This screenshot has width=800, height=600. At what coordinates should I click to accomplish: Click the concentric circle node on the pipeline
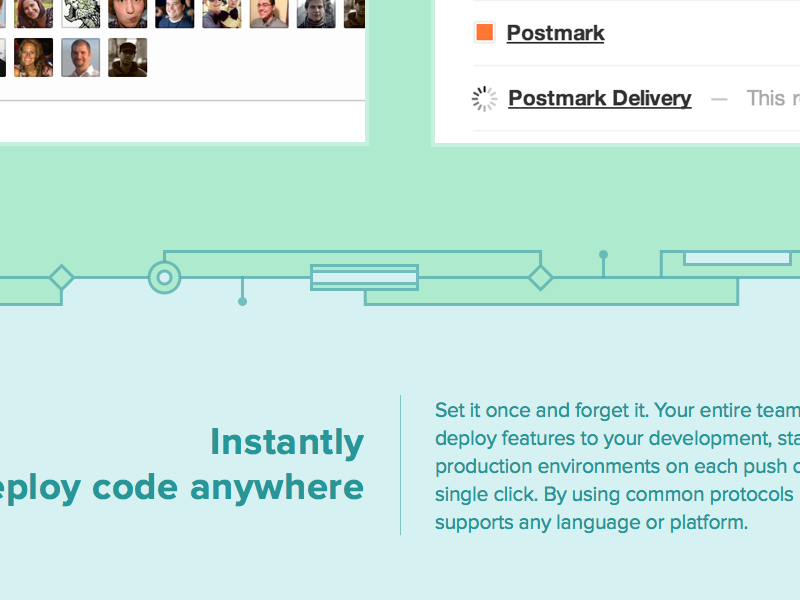pyautogui.click(x=164, y=277)
